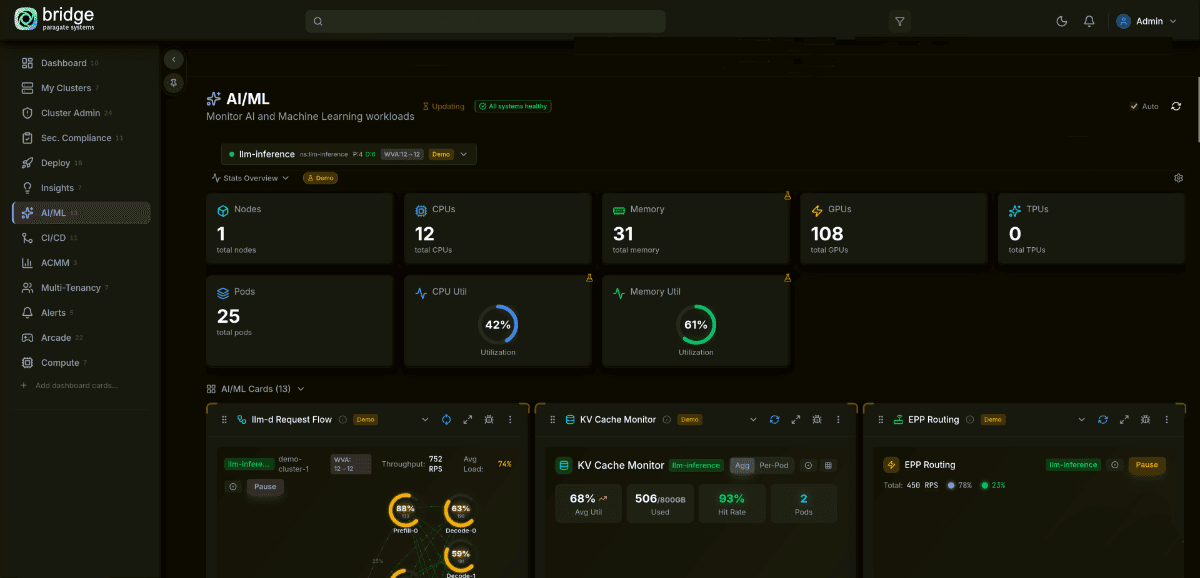Screen dimensions: 1200x578
Task: Open Sec. Compliance section
Action: [x=81, y=138]
